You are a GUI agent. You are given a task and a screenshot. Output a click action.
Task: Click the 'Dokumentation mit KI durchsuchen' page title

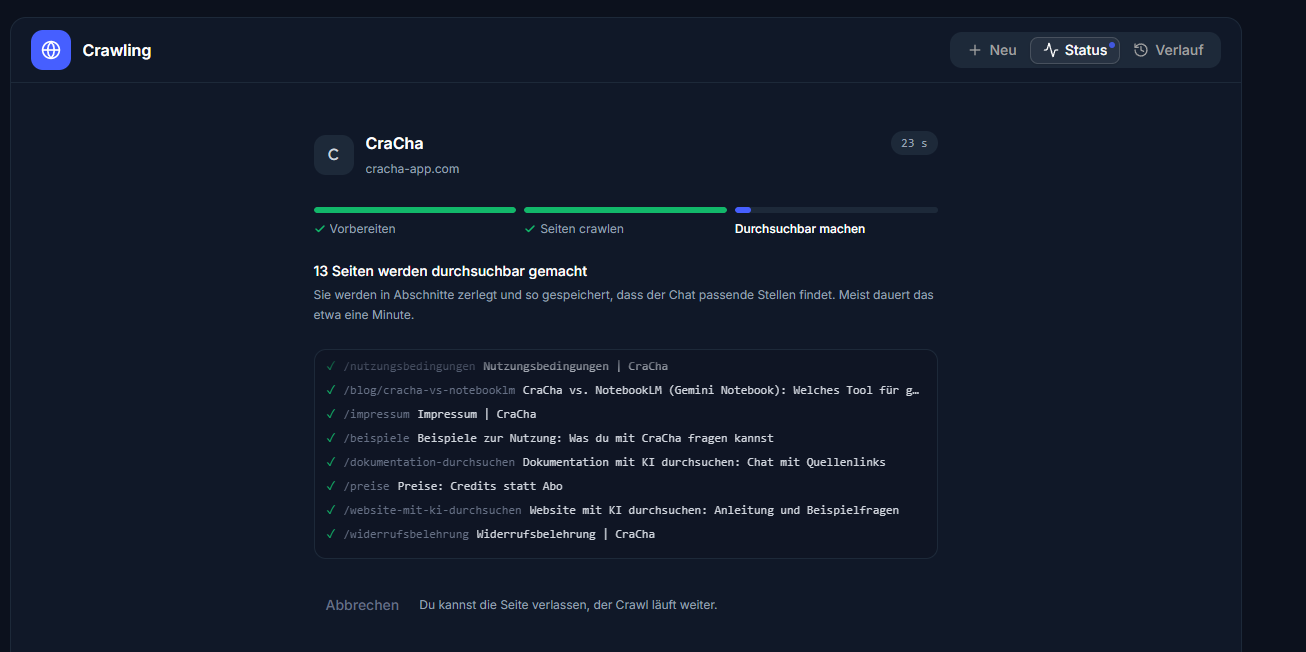tap(704, 462)
